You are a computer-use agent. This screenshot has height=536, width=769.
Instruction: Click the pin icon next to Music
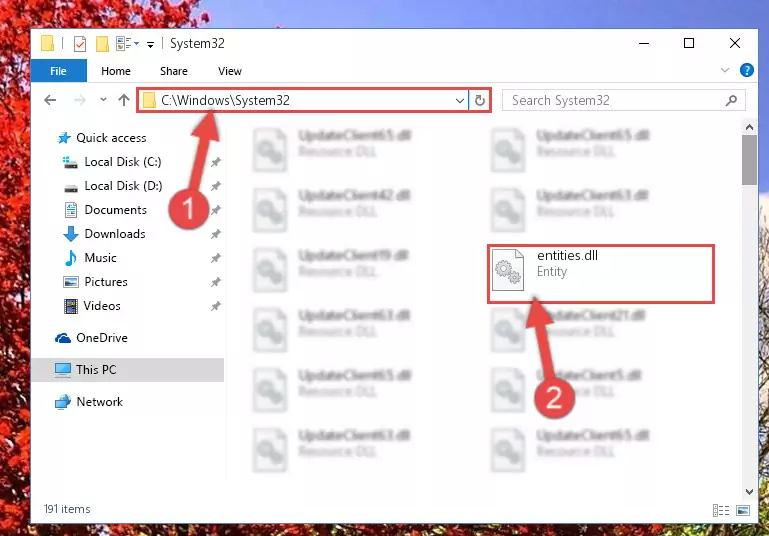tap(215, 258)
